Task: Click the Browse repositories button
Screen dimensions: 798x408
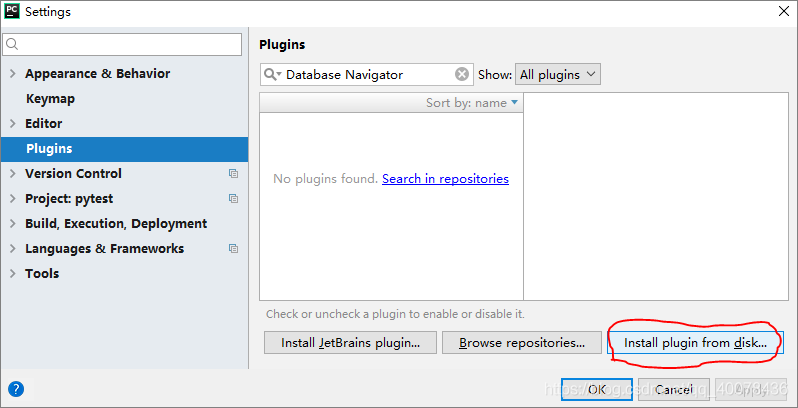Action: tap(522, 343)
